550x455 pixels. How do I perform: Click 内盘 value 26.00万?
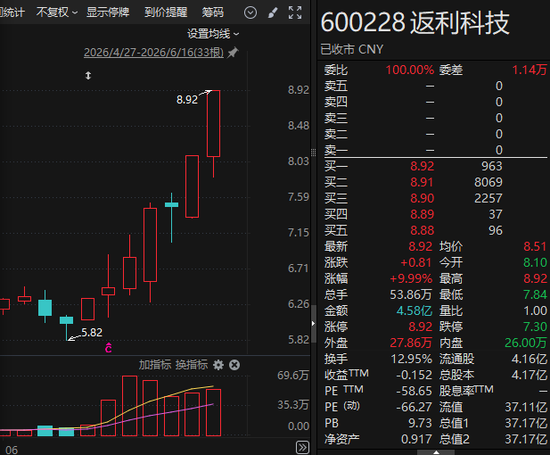point(525,343)
